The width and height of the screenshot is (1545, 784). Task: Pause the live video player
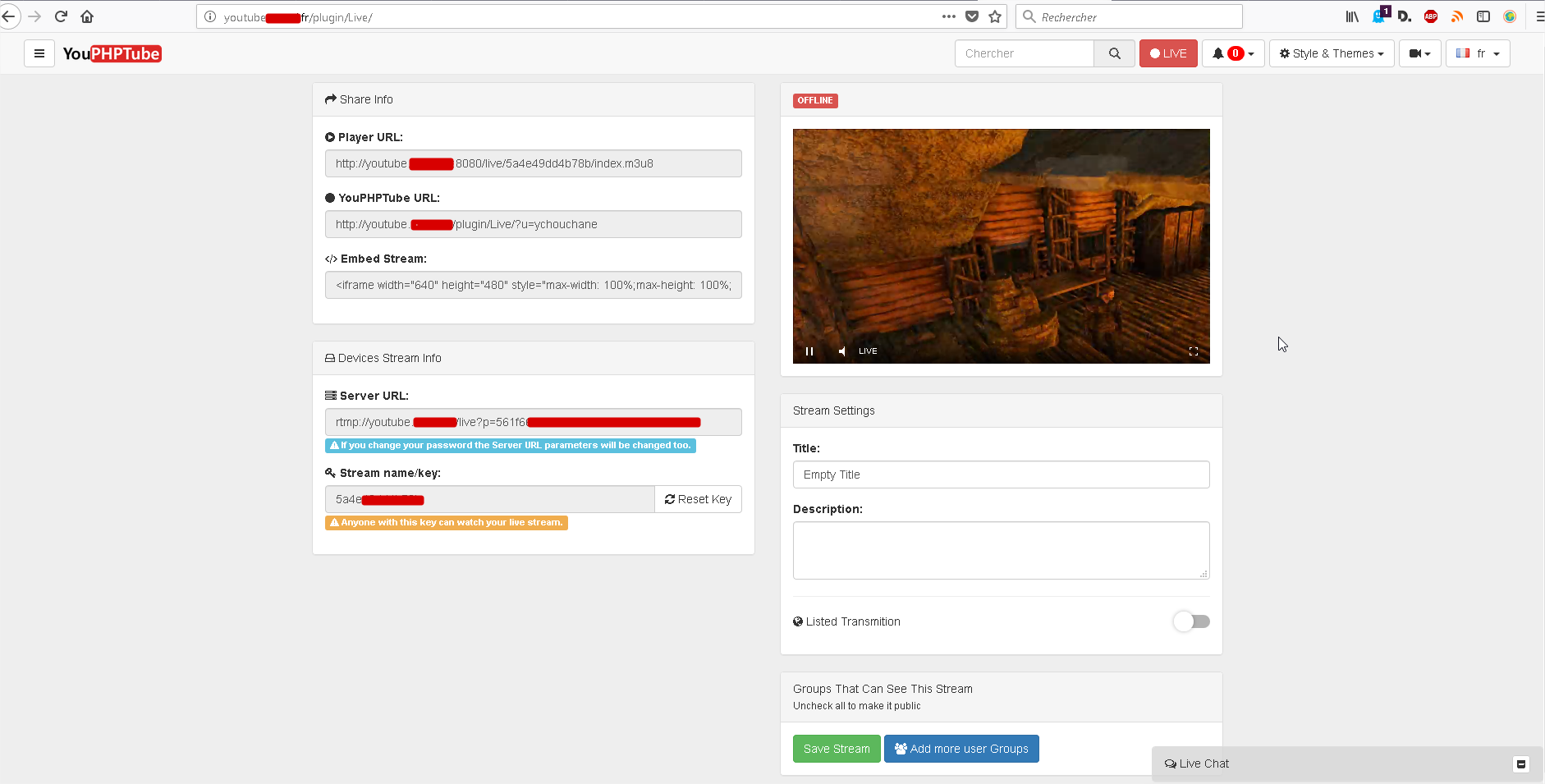[809, 351]
